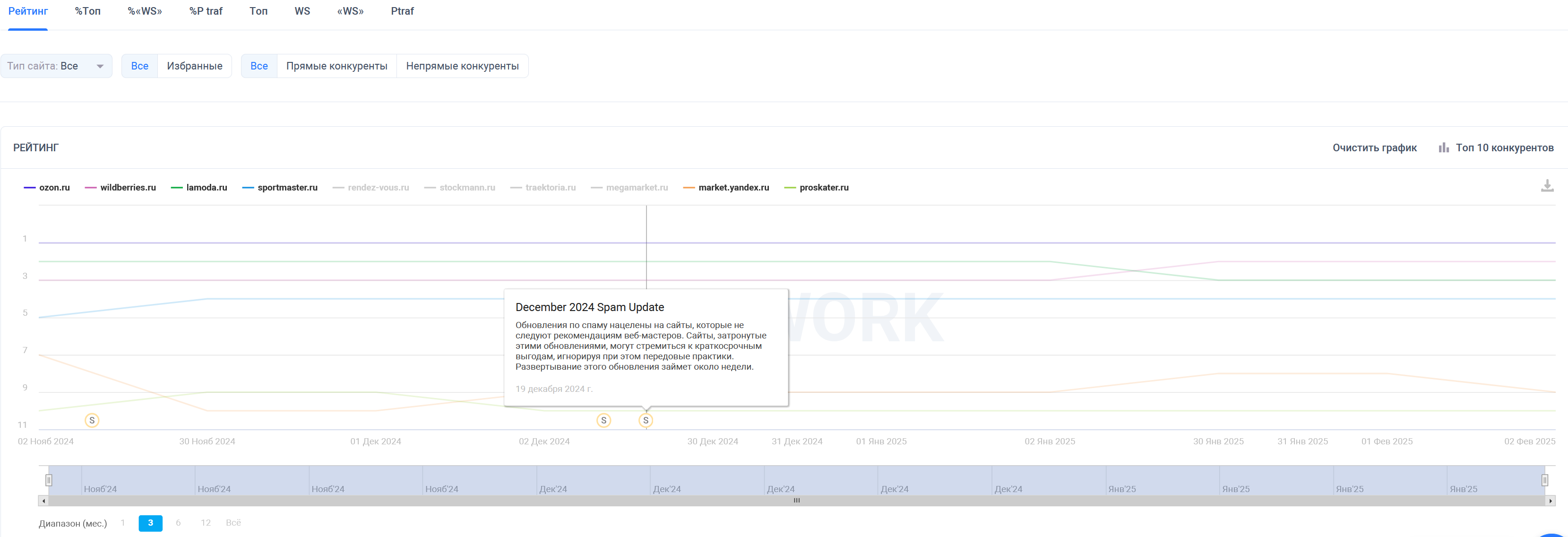The image size is (1568, 537).
Task: Toggle market.yandex.ru series in legend
Action: tap(726, 188)
